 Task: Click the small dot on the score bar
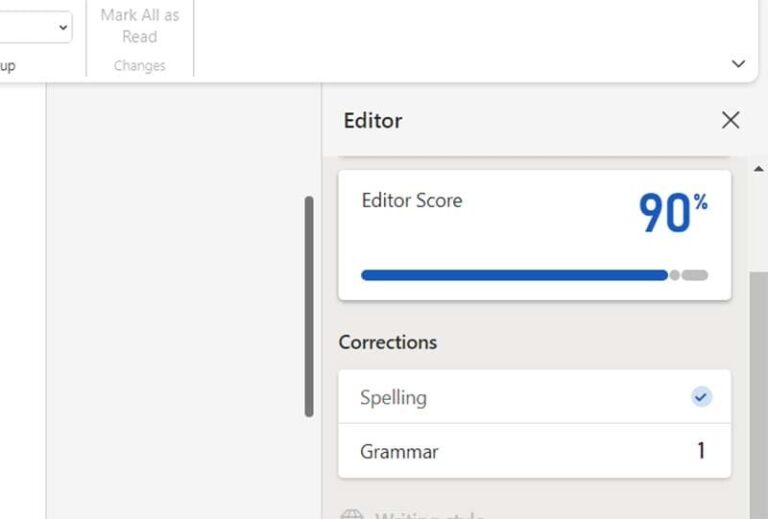point(674,275)
